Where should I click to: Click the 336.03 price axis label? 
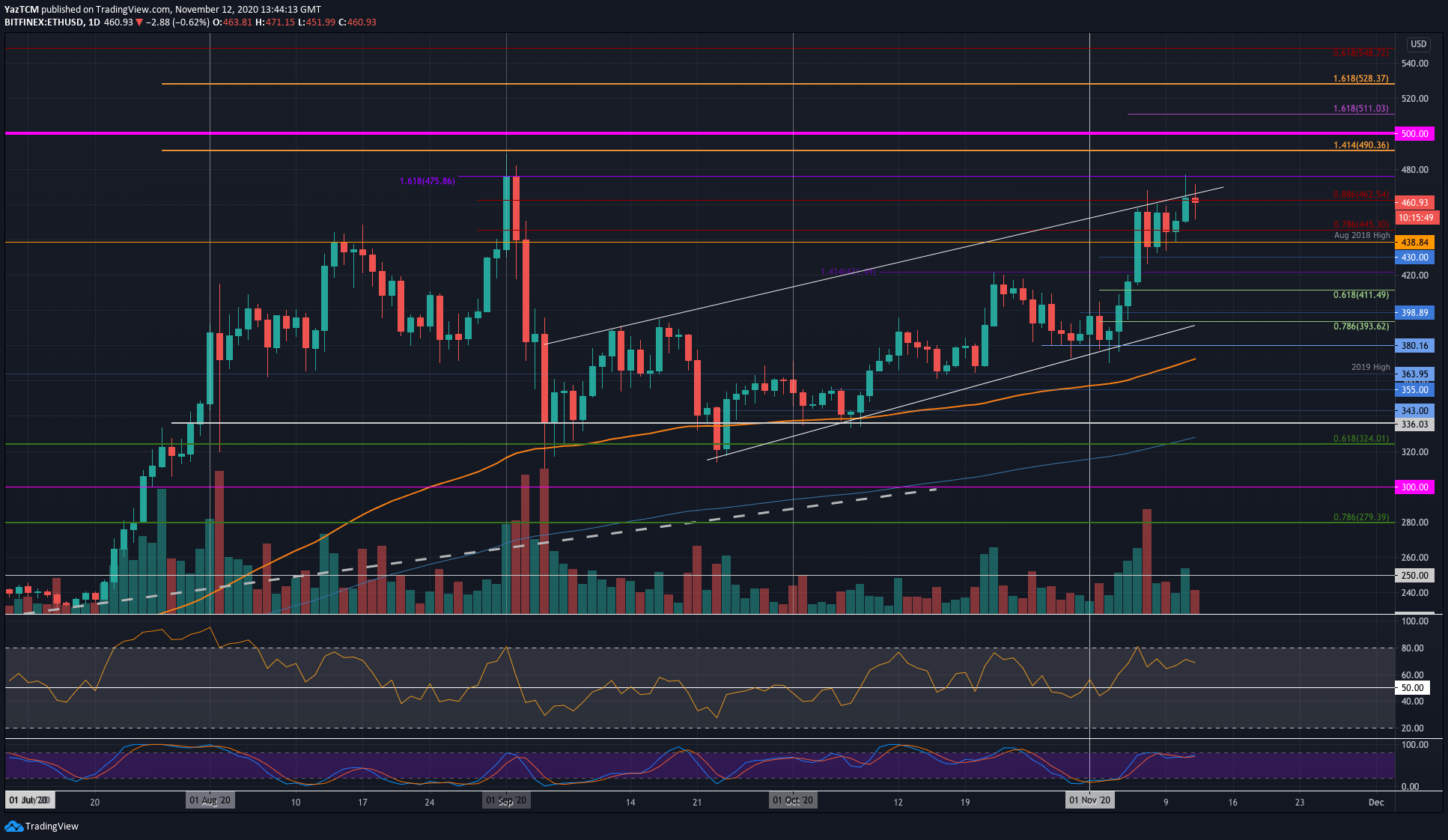pos(1414,424)
